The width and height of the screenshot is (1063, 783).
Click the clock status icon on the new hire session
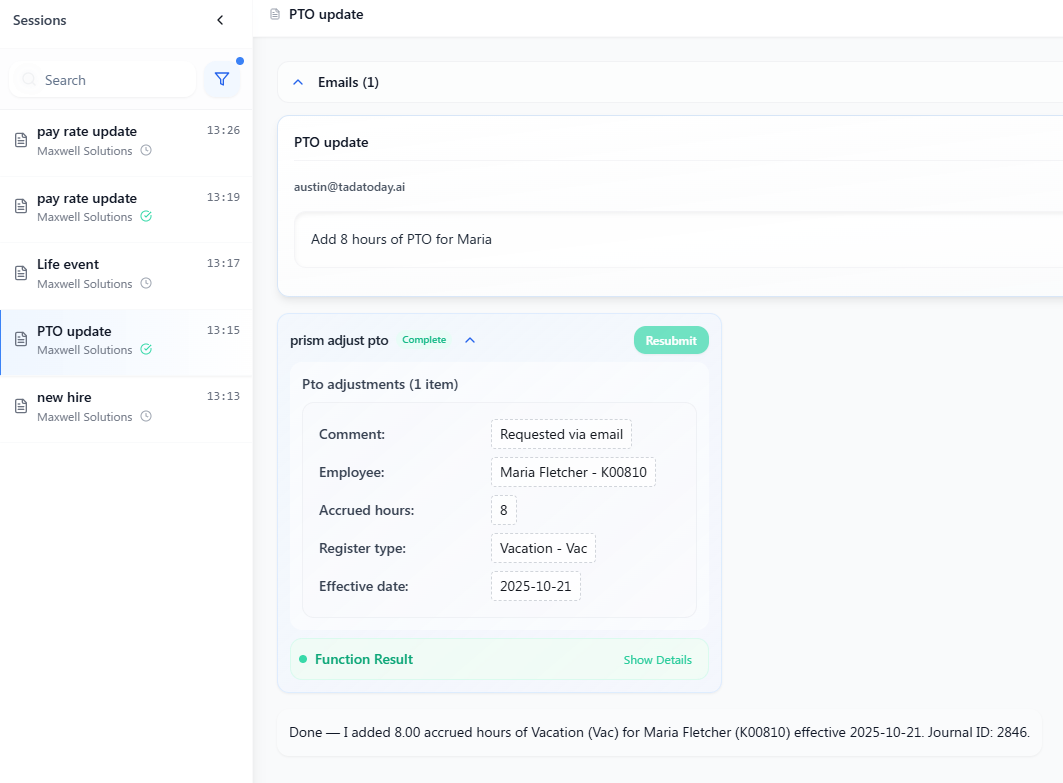coord(146,416)
